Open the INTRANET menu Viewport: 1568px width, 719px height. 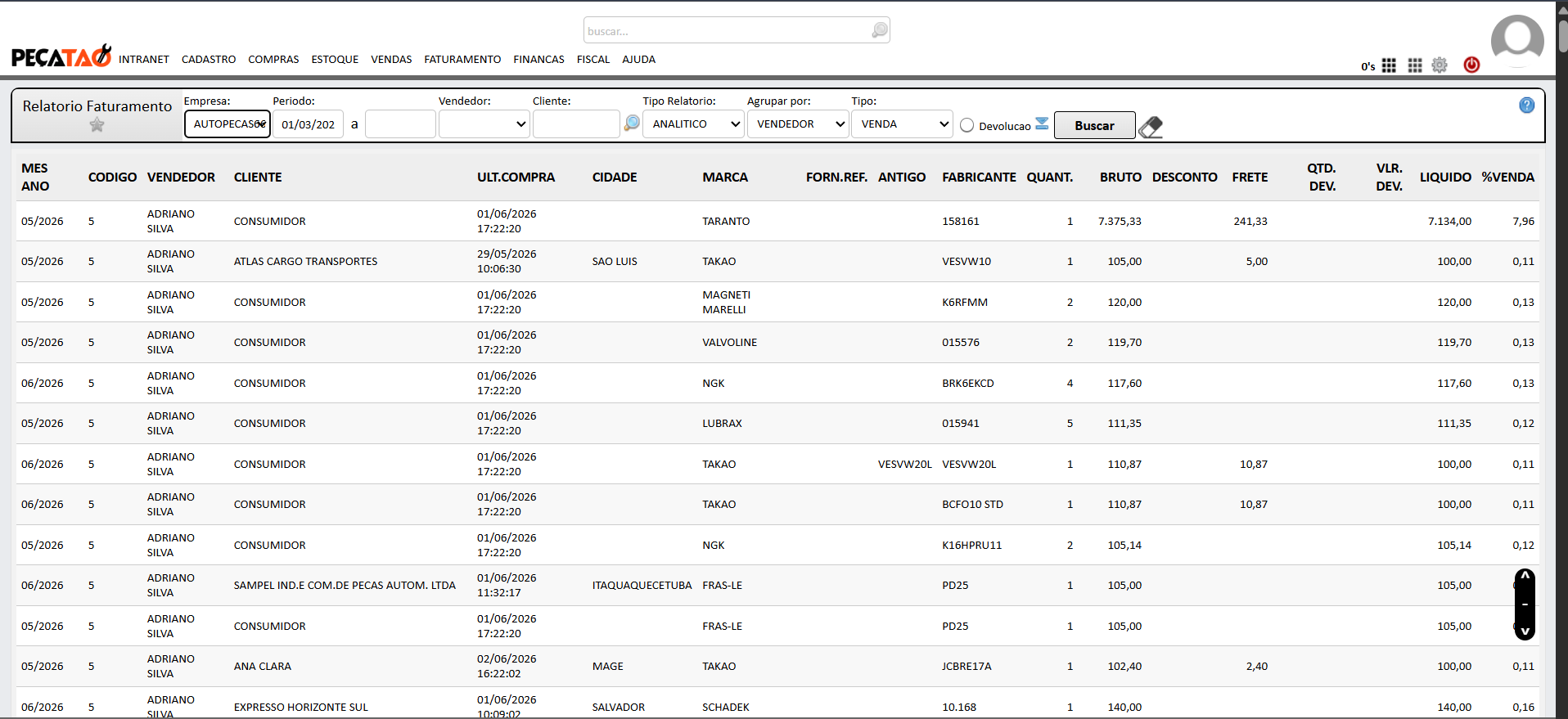point(144,60)
